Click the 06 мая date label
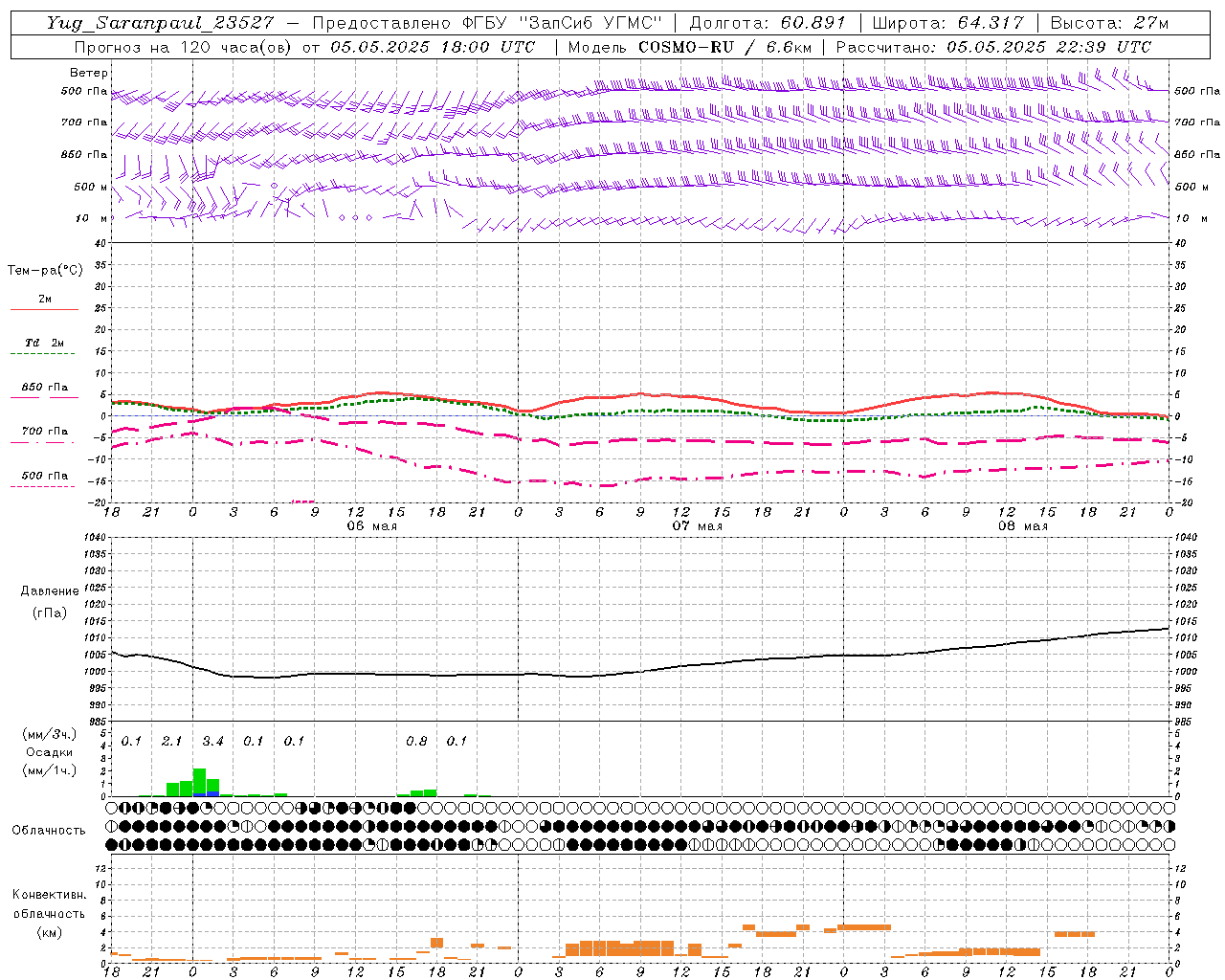This screenshot has height=980, width=1225. point(371,526)
